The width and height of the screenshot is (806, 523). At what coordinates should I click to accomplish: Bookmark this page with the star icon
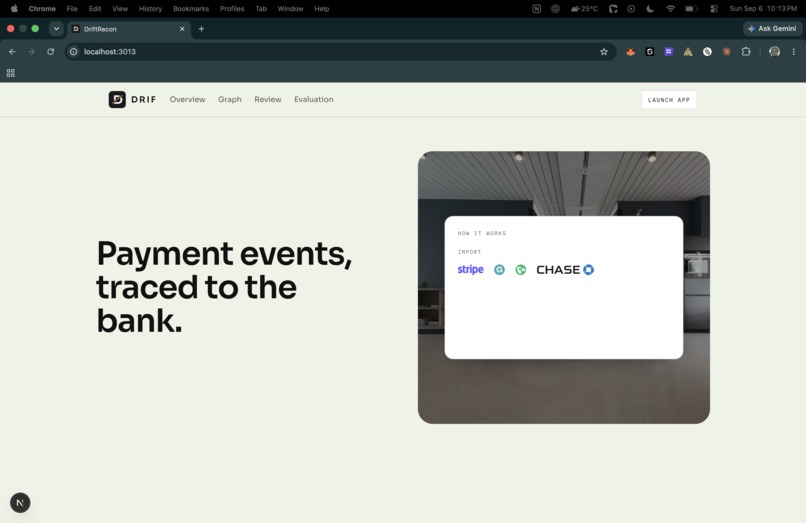[x=603, y=51]
